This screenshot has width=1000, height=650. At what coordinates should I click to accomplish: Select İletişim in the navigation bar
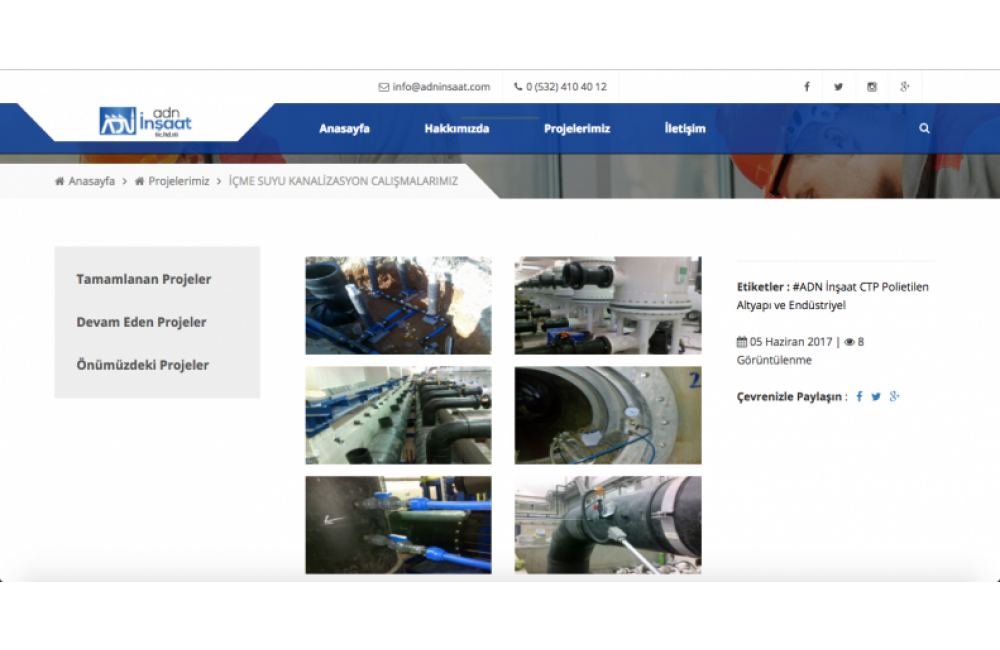(685, 129)
